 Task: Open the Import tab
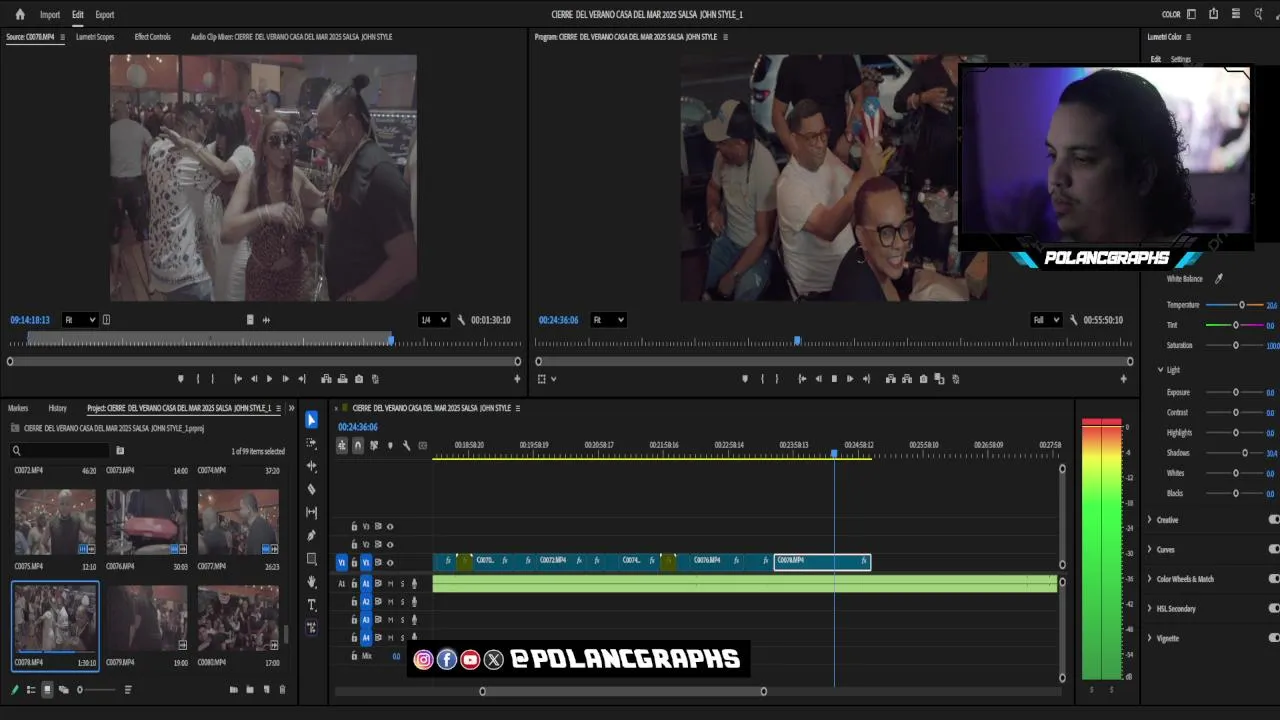pos(50,15)
